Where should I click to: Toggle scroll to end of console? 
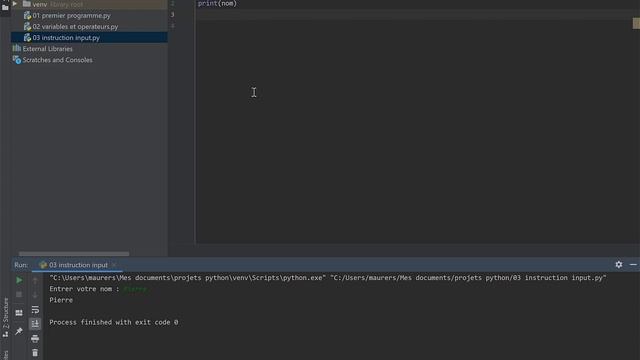(35, 324)
